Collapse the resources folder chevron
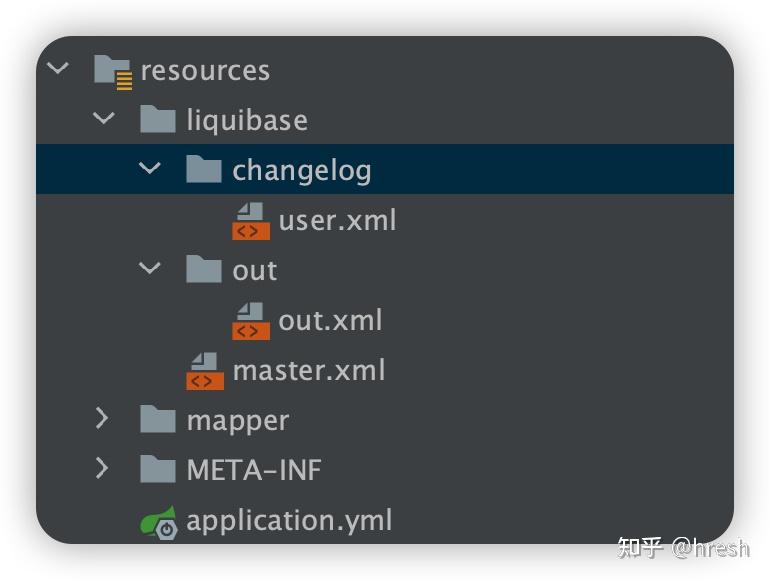 tap(58, 69)
